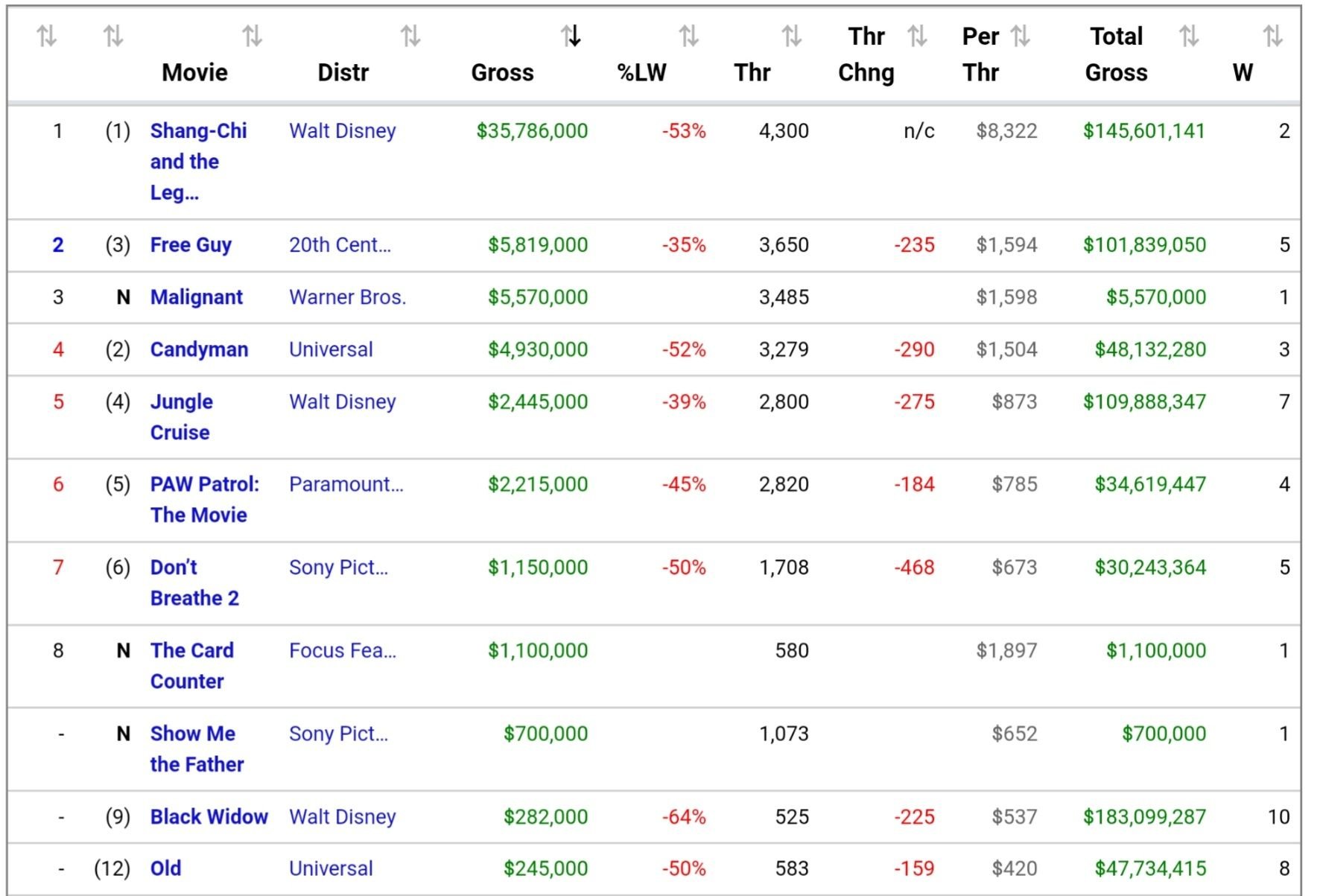
Task: Open Paramount... distributor link
Action: coord(346,484)
